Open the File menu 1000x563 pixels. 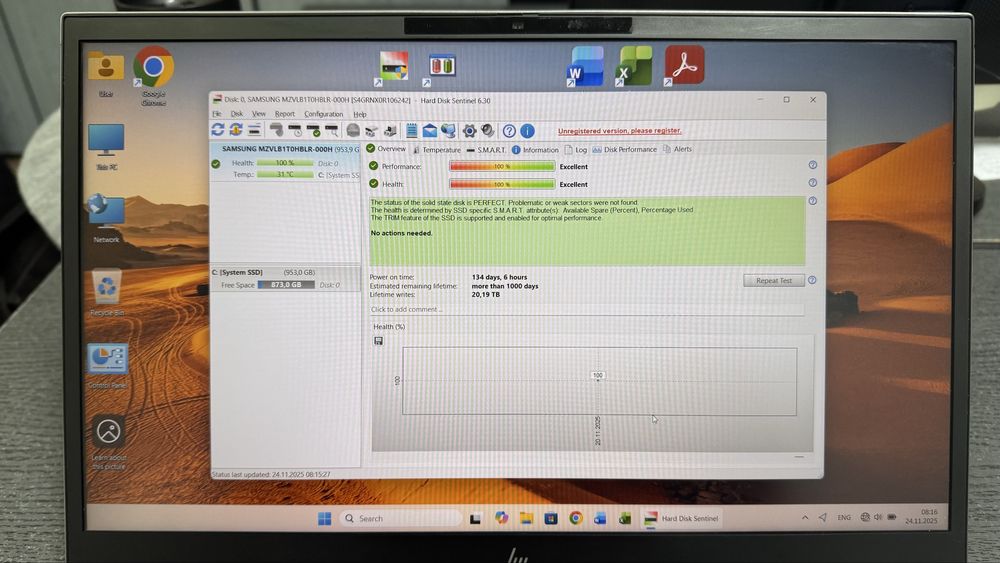tap(217, 114)
